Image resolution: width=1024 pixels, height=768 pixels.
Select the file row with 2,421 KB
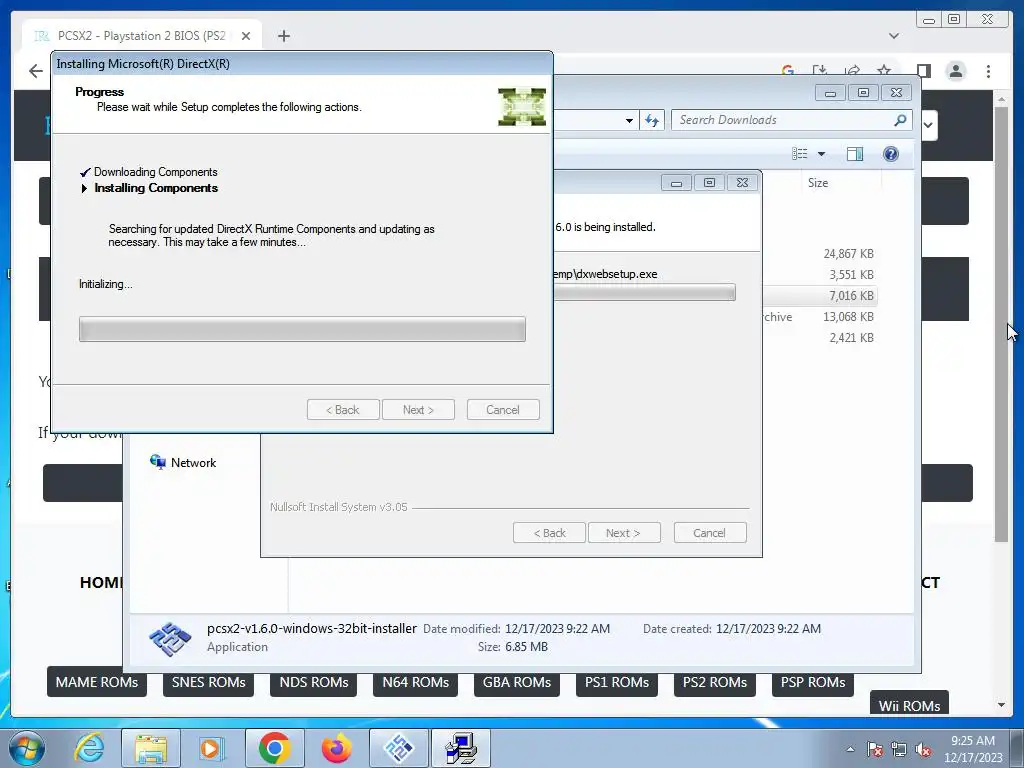coord(819,338)
